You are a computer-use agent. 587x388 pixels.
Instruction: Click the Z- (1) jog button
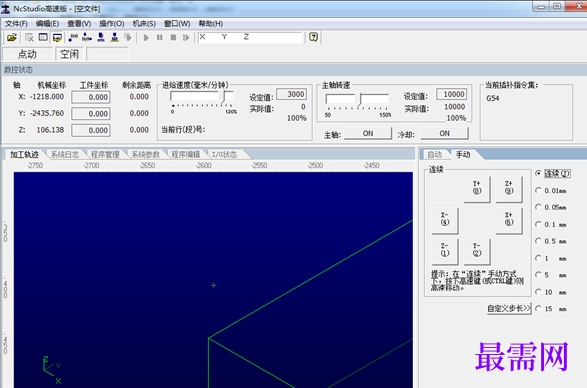pos(445,252)
